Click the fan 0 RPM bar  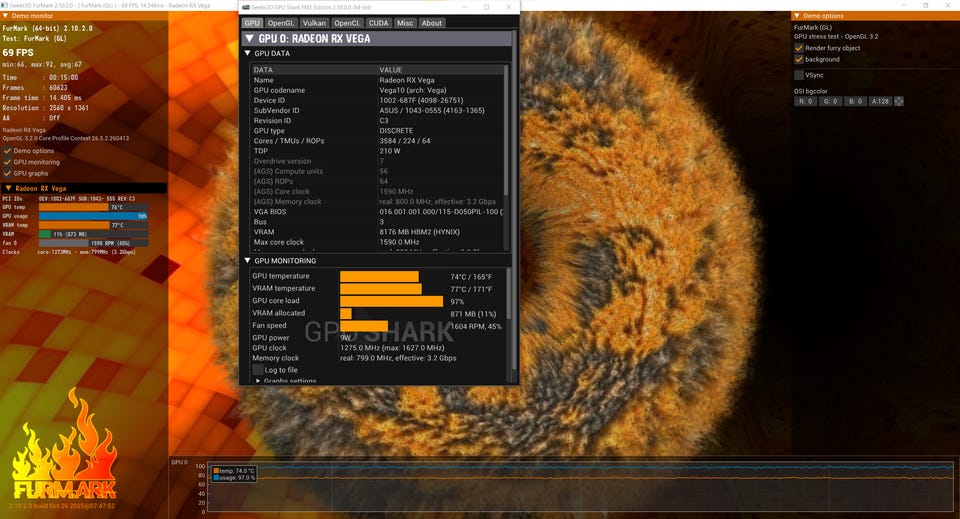(x=93, y=243)
